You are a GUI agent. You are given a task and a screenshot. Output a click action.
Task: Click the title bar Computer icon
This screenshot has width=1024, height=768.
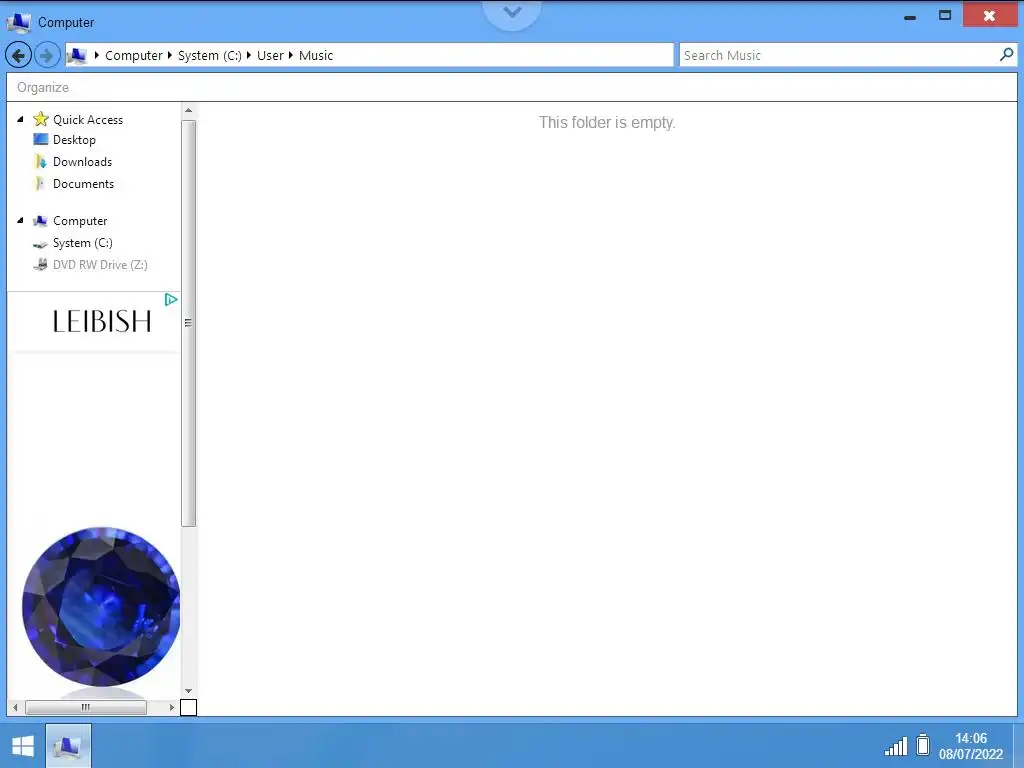point(18,22)
